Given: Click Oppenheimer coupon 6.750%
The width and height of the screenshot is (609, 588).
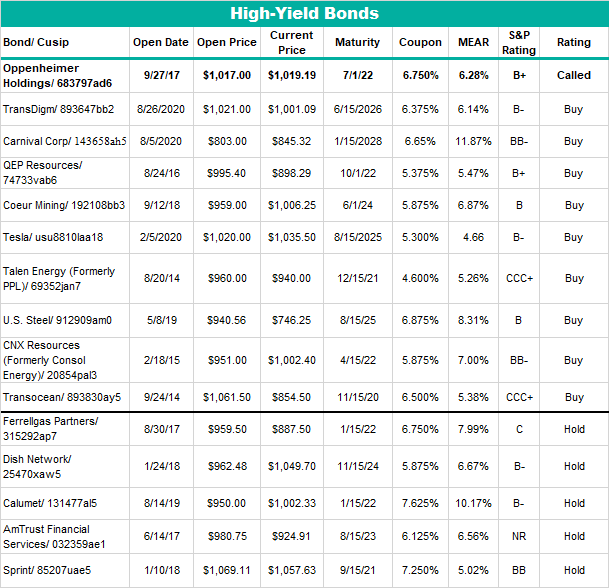Looking at the screenshot, I should tap(420, 75).
